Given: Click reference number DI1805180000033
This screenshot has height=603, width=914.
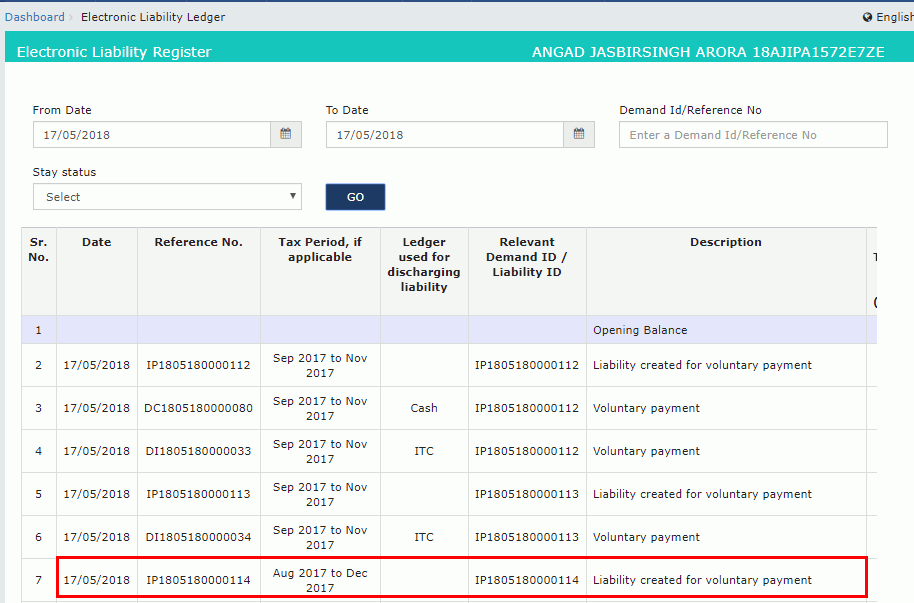Looking at the screenshot, I should pos(198,451).
